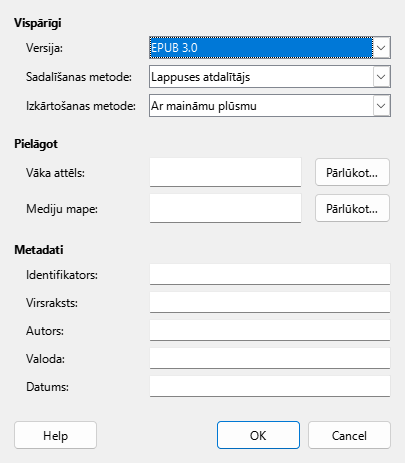The width and height of the screenshot is (405, 463).
Task: Click the Mediju mape: label
Action: 62,209
